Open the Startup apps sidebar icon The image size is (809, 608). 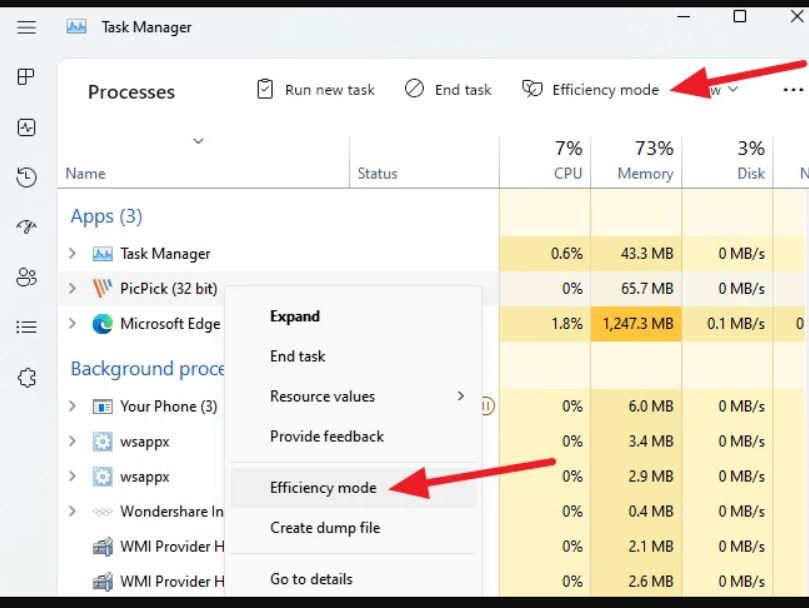pos(26,226)
